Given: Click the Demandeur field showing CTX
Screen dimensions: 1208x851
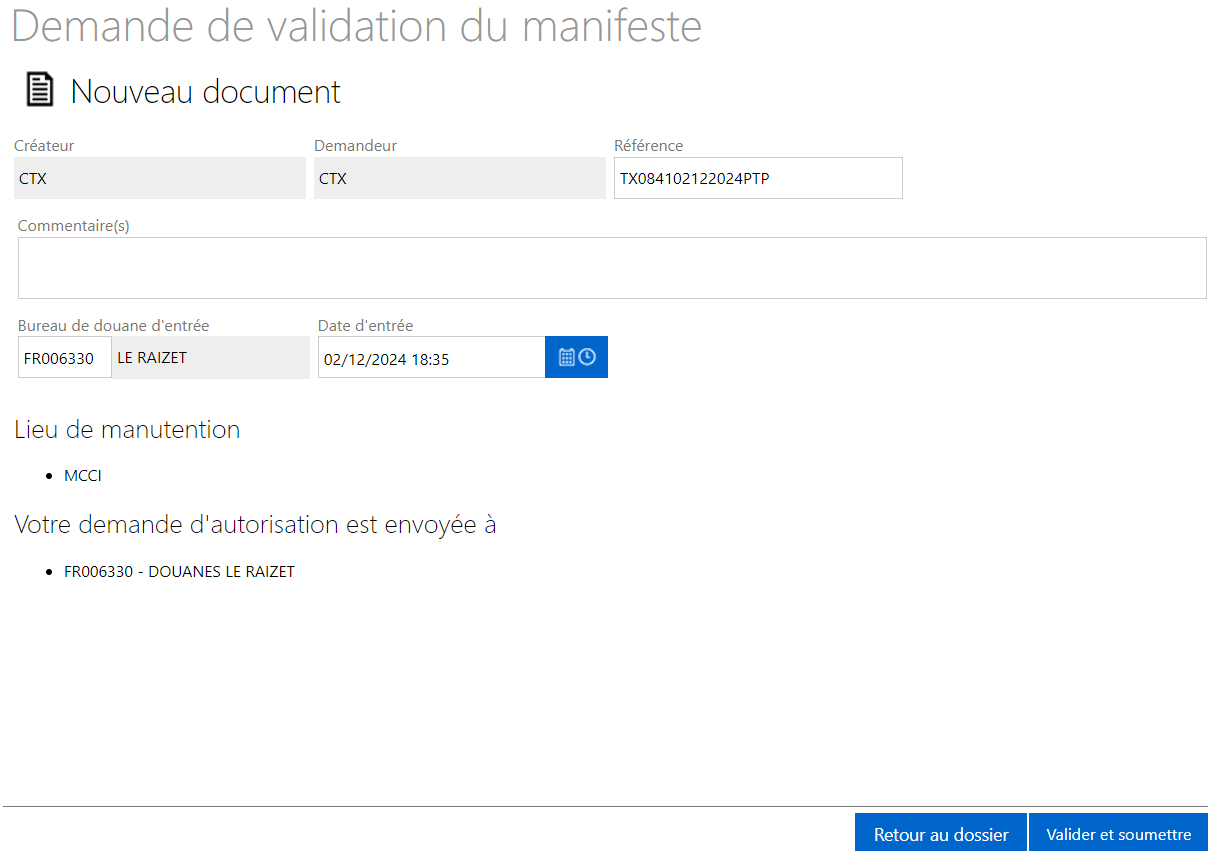Looking at the screenshot, I should coord(459,179).
